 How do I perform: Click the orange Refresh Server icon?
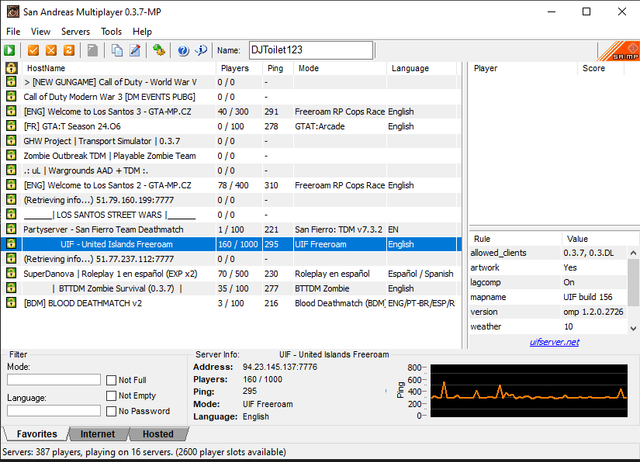click(x=69, y=50)
